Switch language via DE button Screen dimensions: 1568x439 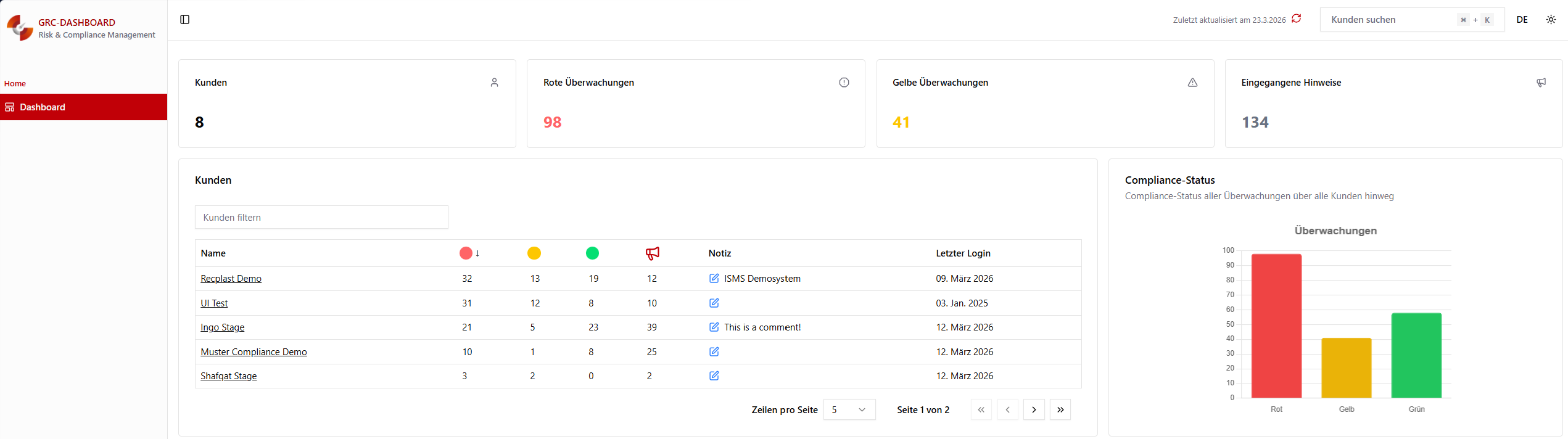[1522, 20]
